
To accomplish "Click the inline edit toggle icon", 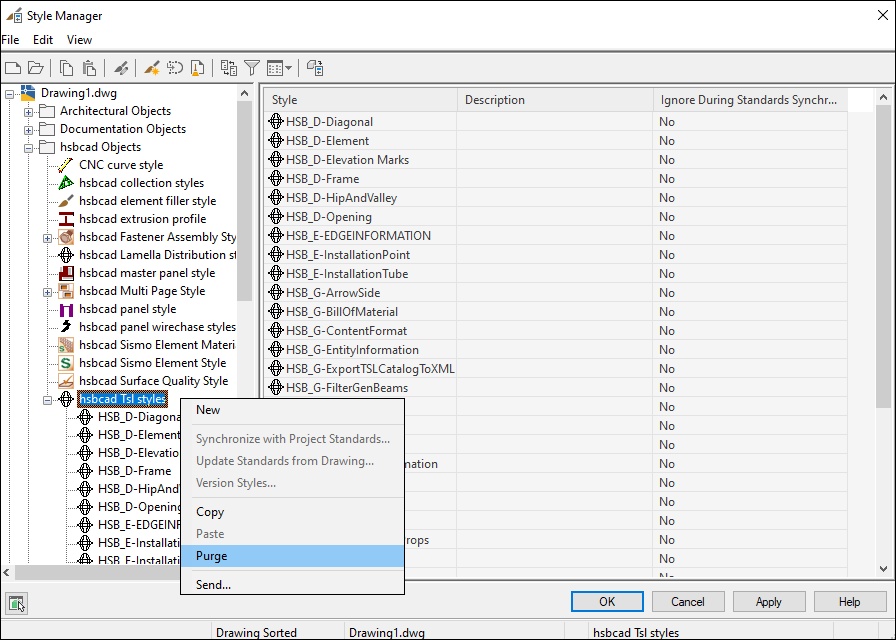I will [315, 69].
